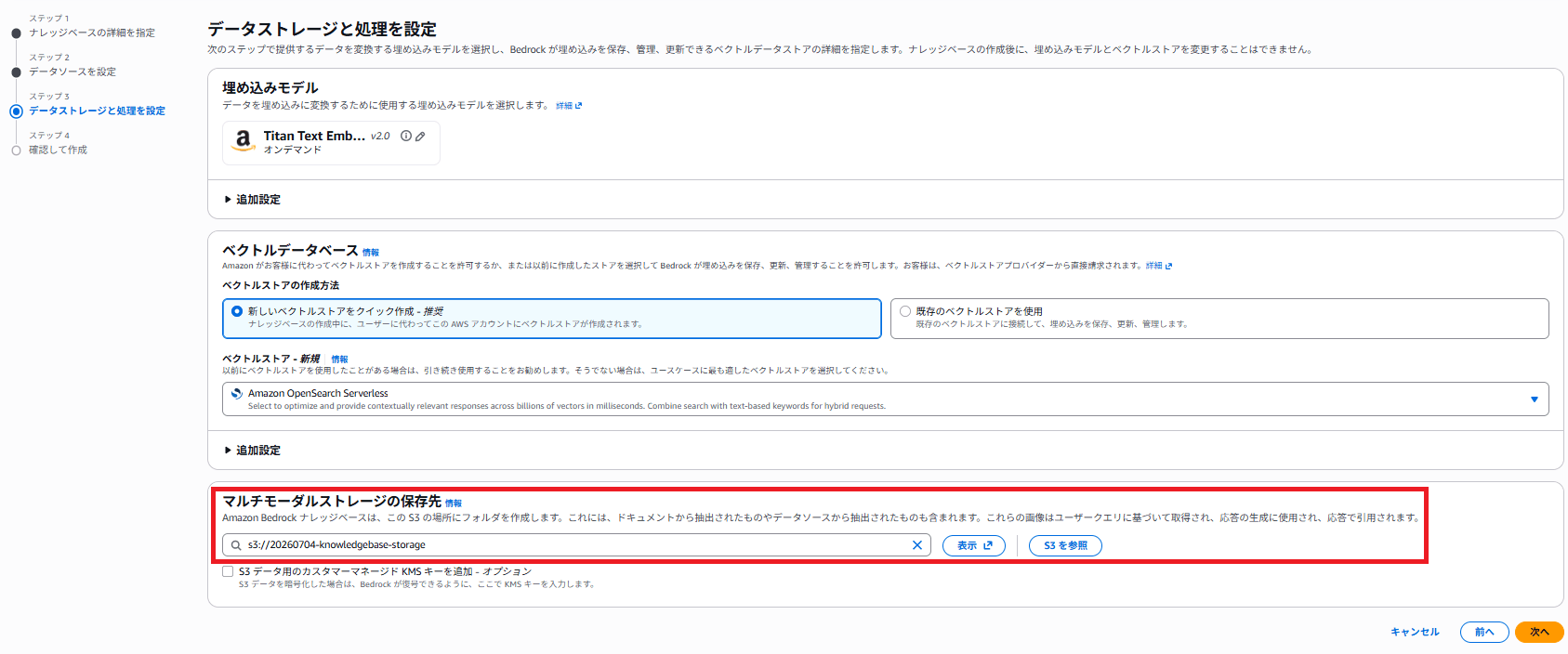Open the 詳細 link under 埋め込みモデル
The height and width of the screenshot is (654, 1568).
coord(569,106)
